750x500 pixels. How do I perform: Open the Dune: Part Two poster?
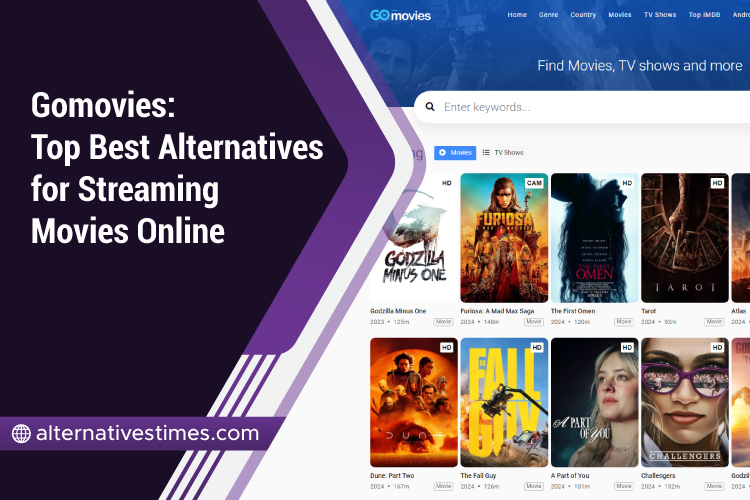(414, 402)
